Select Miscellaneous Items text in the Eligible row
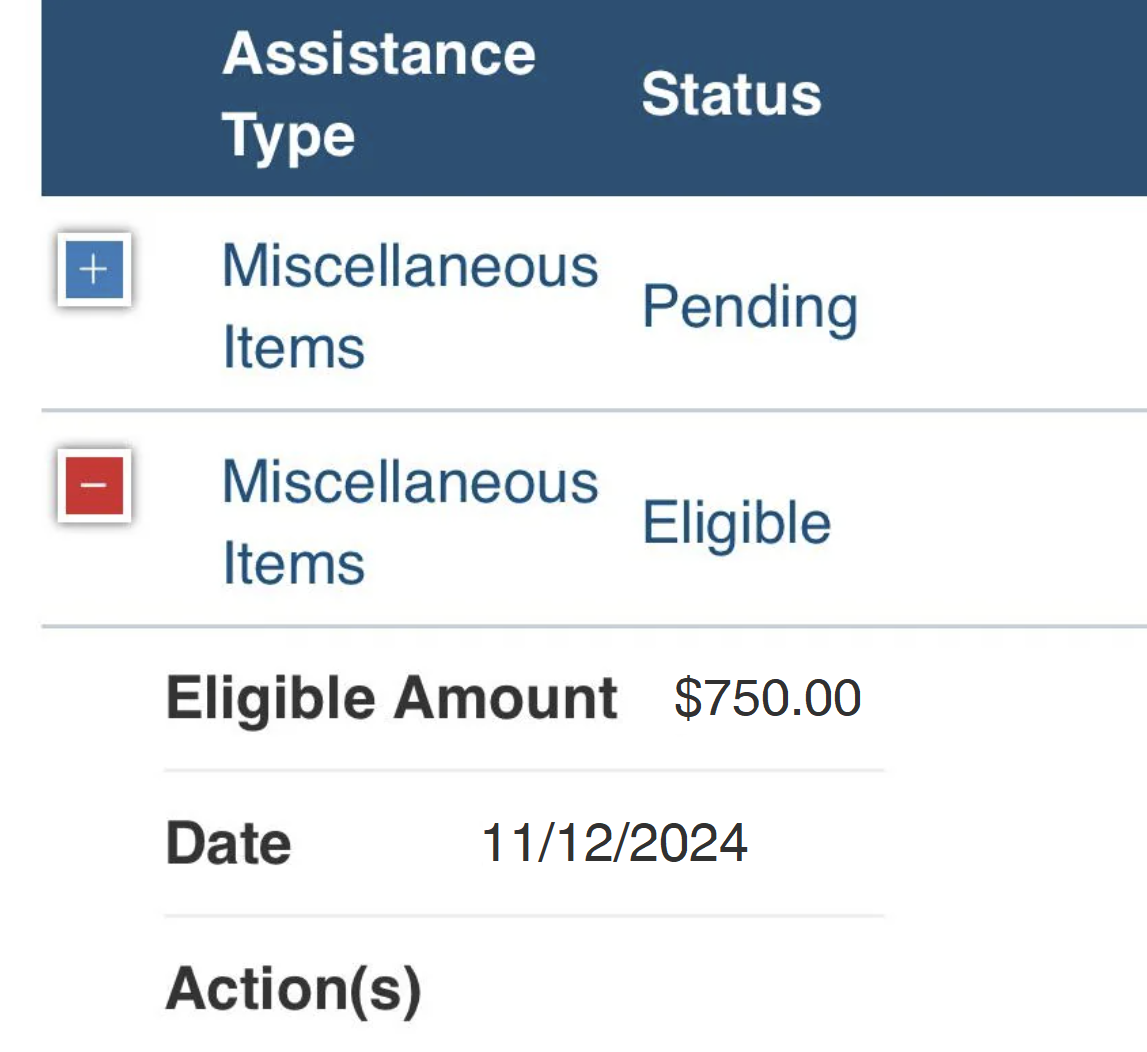The height and width of the screenshot is (1052, 1147). [410, 522]
